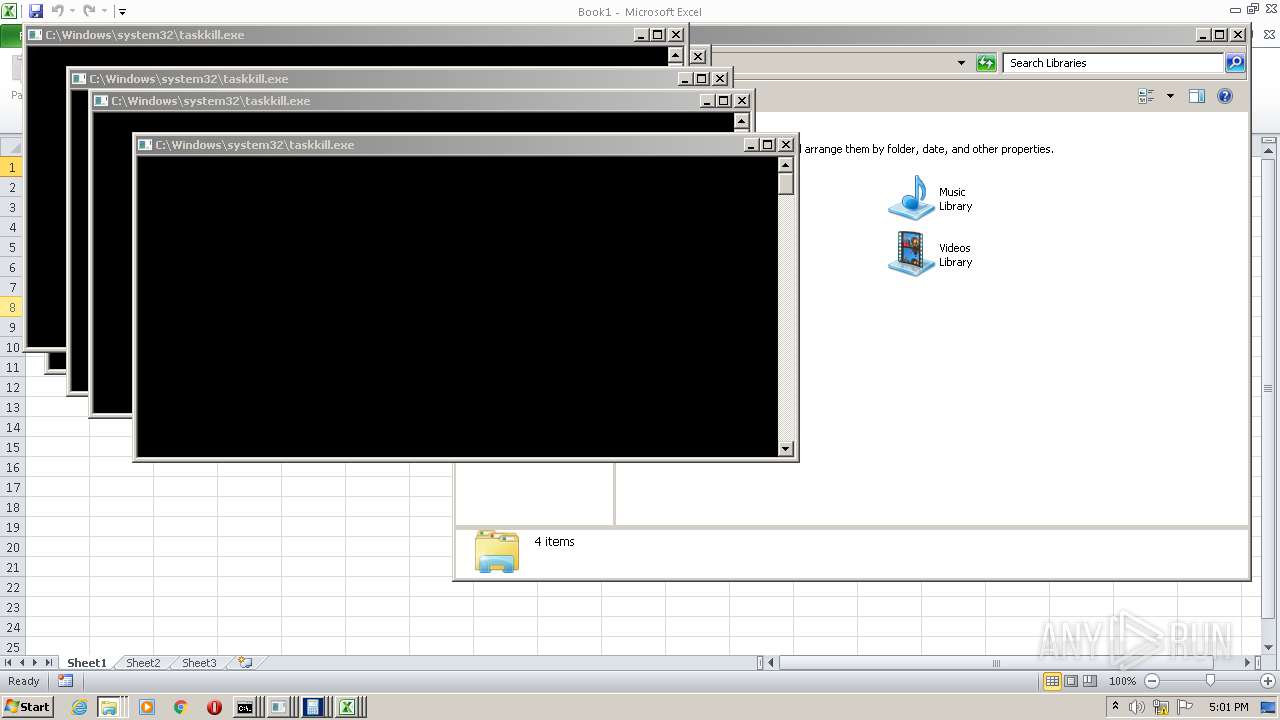Click the Excel zoom slider handle
Image resolution: width=1280 pixels, height=720 pixels.
[x=1210, y=681]
